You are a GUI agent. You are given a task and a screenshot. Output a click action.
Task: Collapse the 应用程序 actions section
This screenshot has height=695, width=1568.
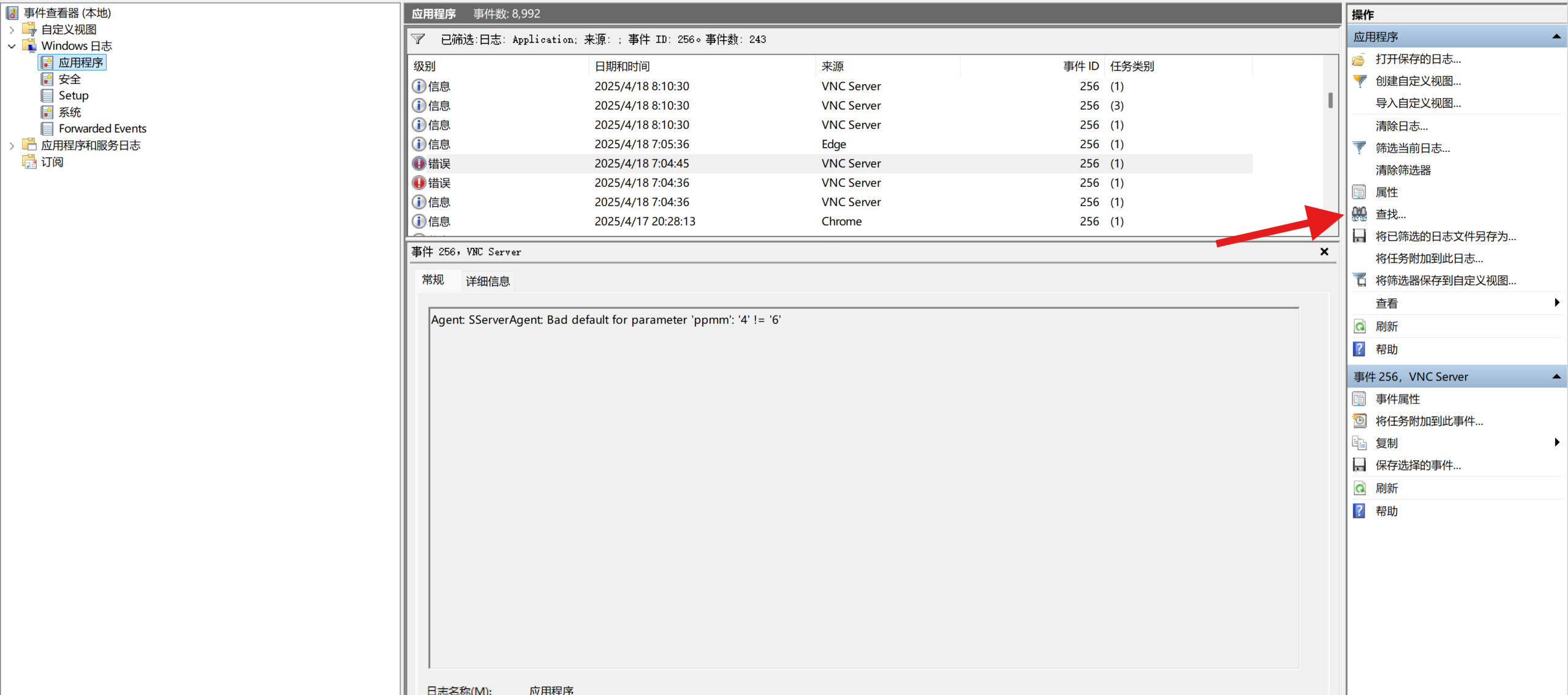pyautogui.click(x=1556, y=37)
